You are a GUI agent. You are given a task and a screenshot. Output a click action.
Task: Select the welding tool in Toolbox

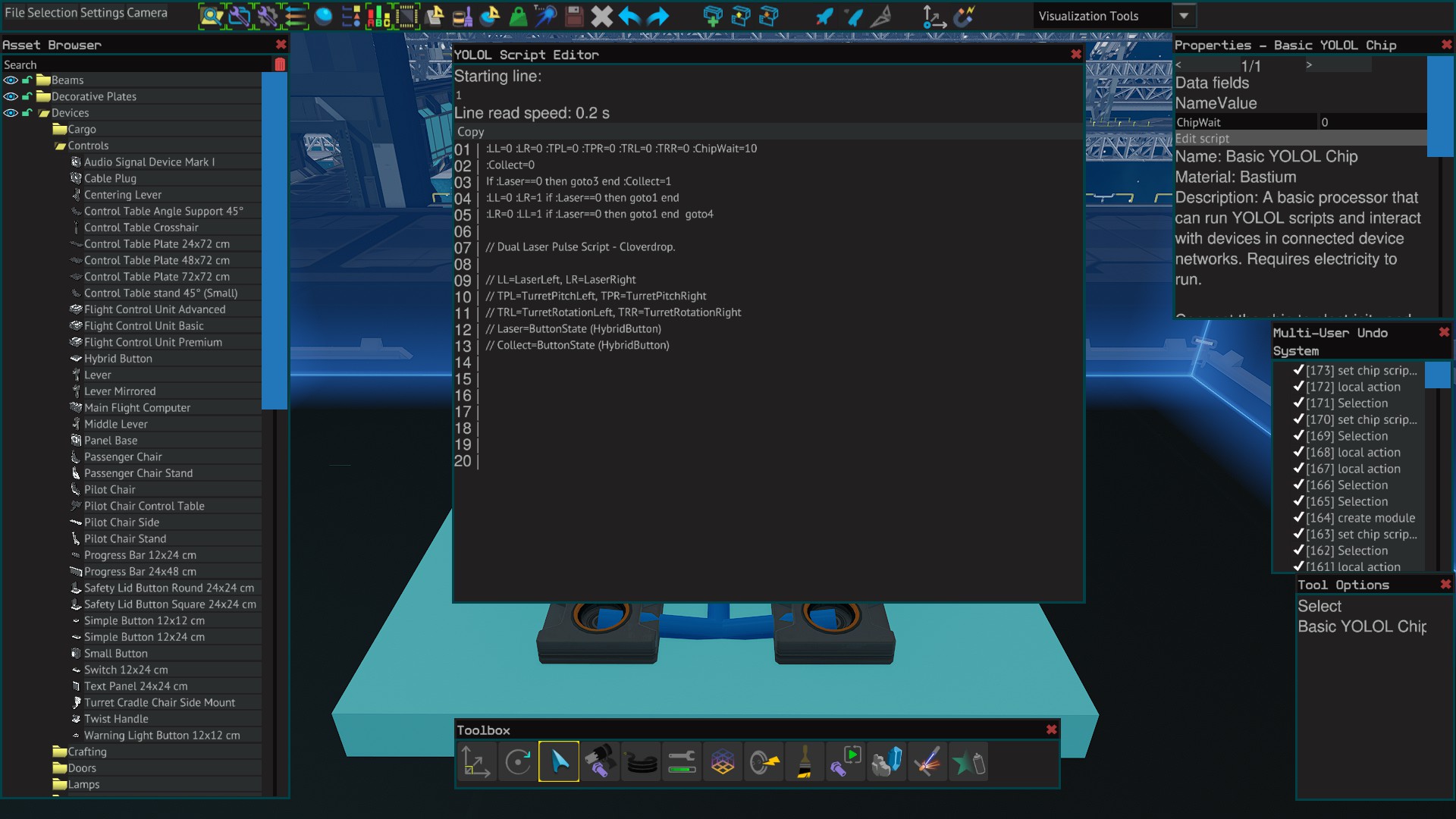tap(927, 762)
